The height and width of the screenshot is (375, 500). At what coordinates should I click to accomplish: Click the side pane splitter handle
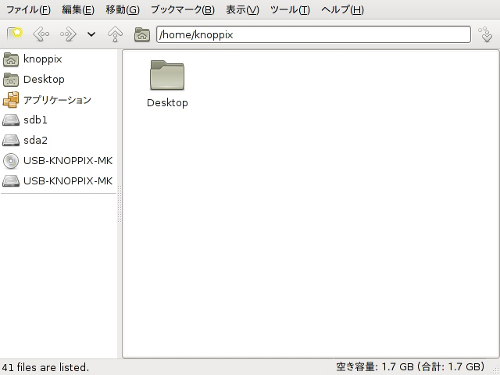pos(119,204)
